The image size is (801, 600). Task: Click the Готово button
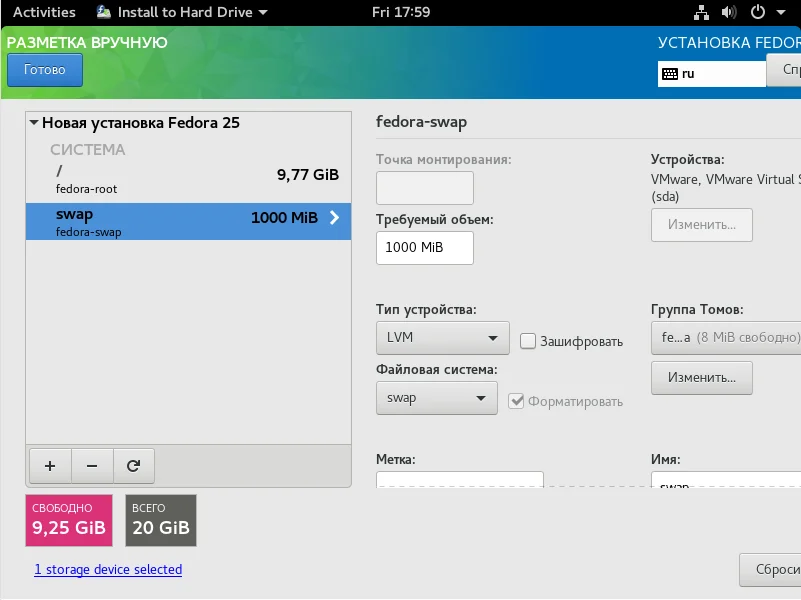click(45, 70)
